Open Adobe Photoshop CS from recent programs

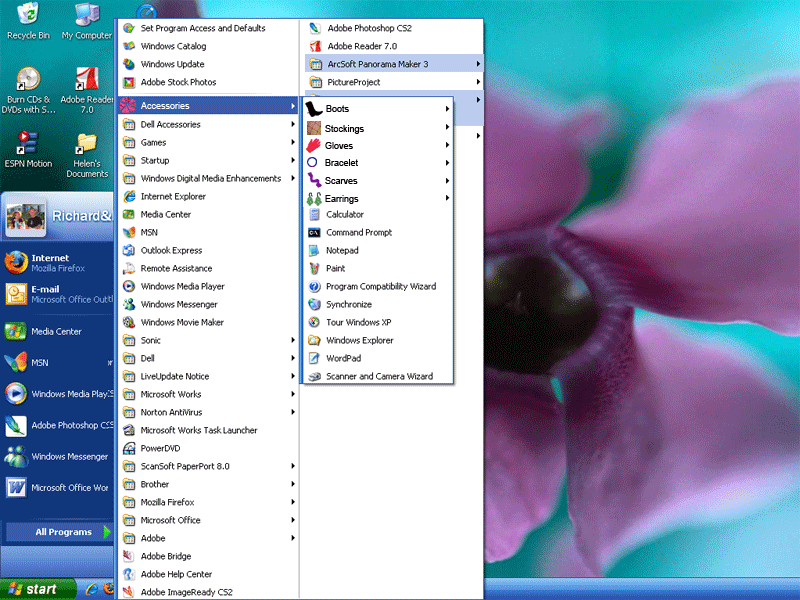[58, 426]
